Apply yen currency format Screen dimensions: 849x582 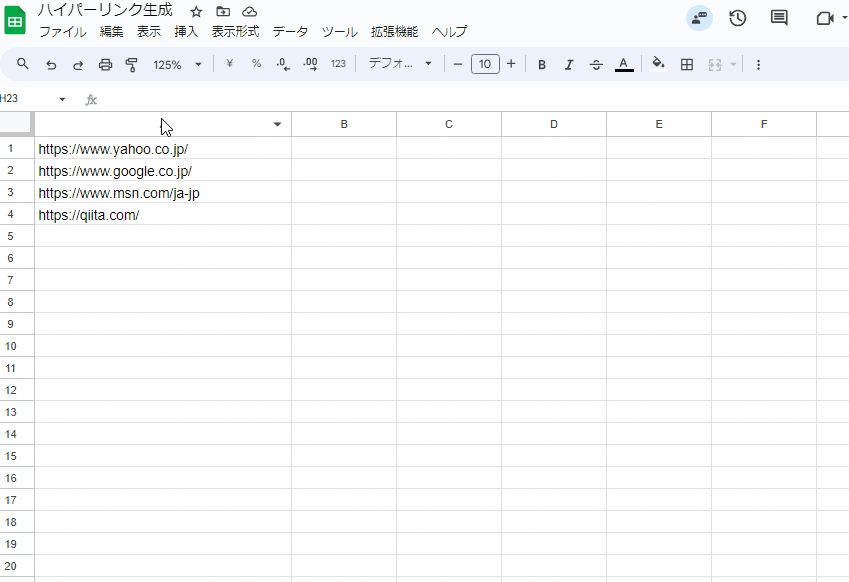pos(230,64)
